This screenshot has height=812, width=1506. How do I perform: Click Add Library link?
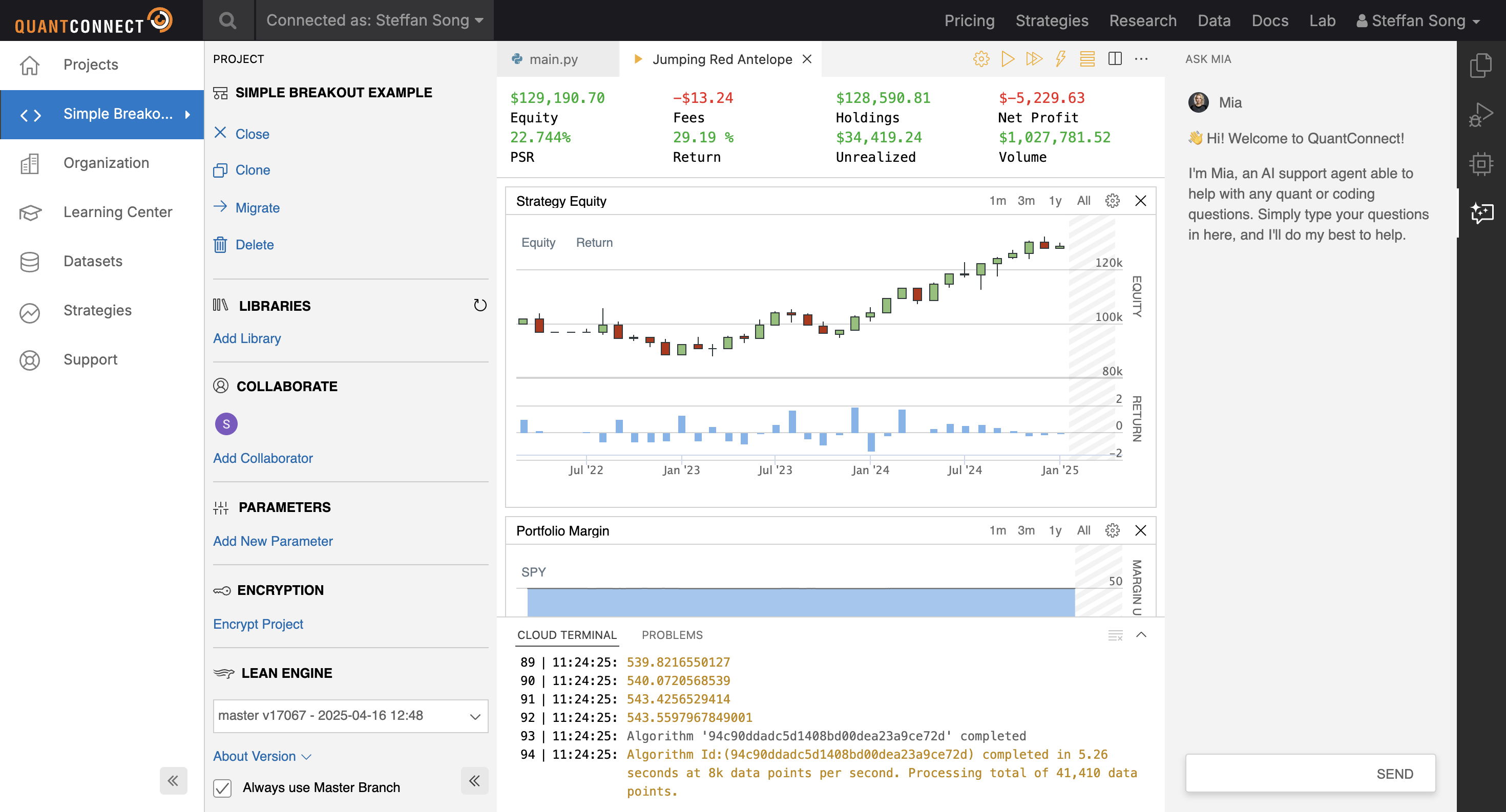(247, 339)
